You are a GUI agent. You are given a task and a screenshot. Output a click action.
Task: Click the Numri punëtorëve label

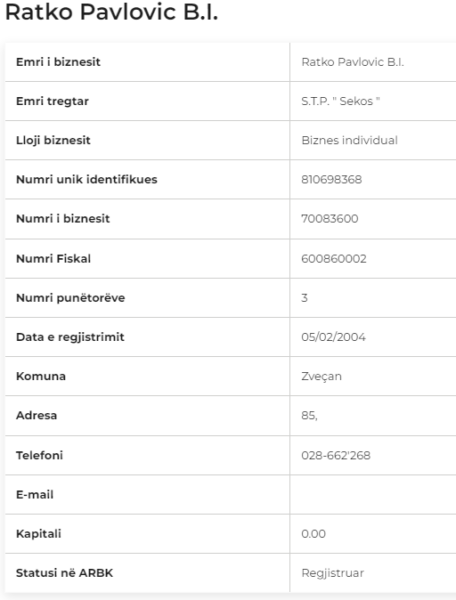click(70, 298)
